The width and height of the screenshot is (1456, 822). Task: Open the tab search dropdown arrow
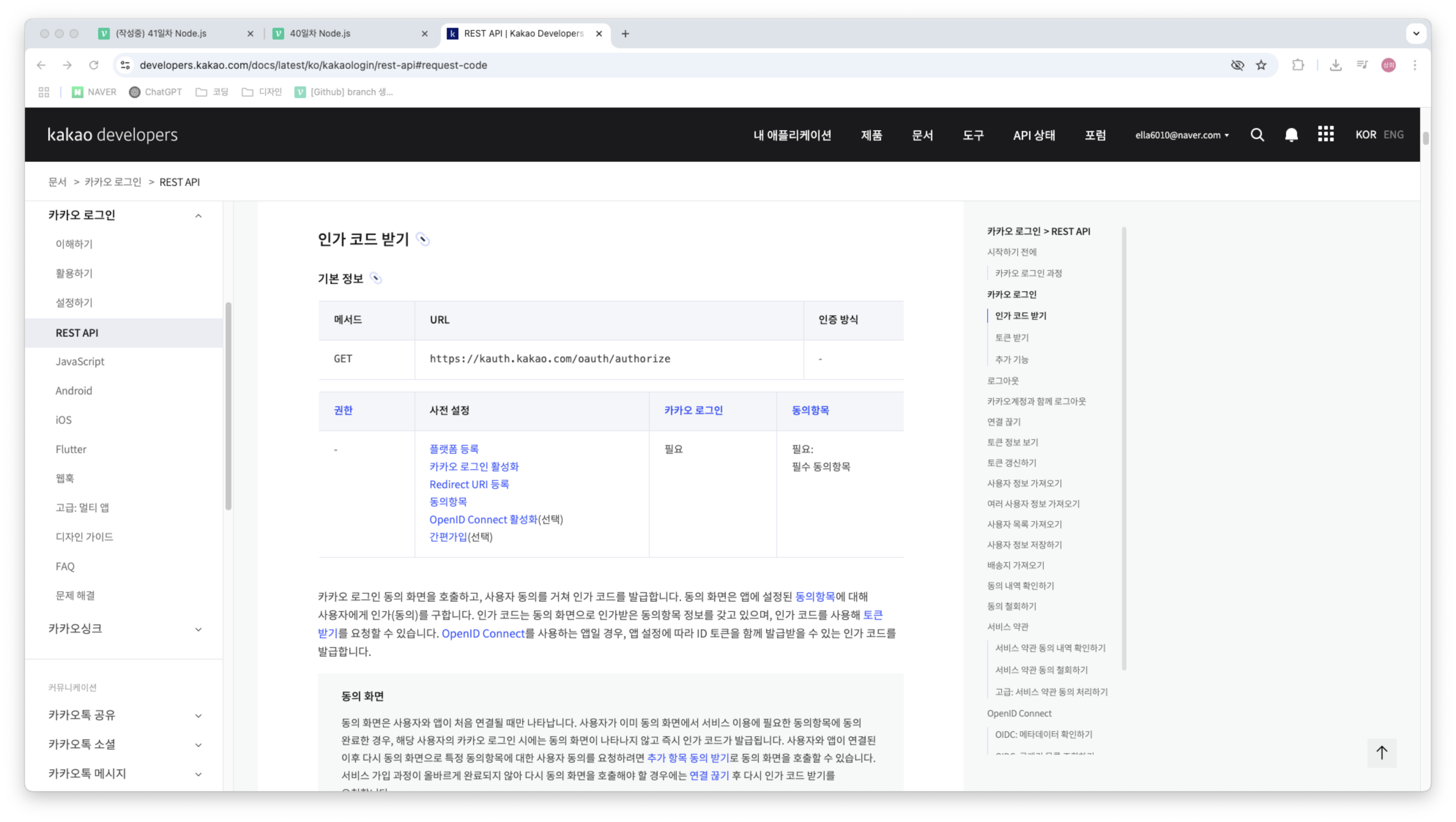1416,33
